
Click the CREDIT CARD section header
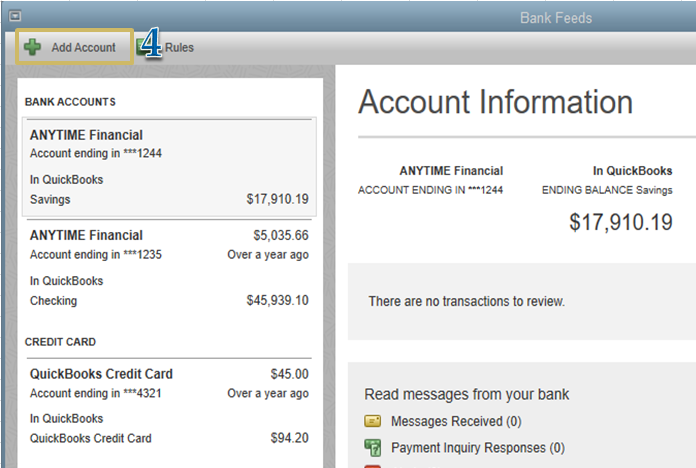tap(60, 342)
